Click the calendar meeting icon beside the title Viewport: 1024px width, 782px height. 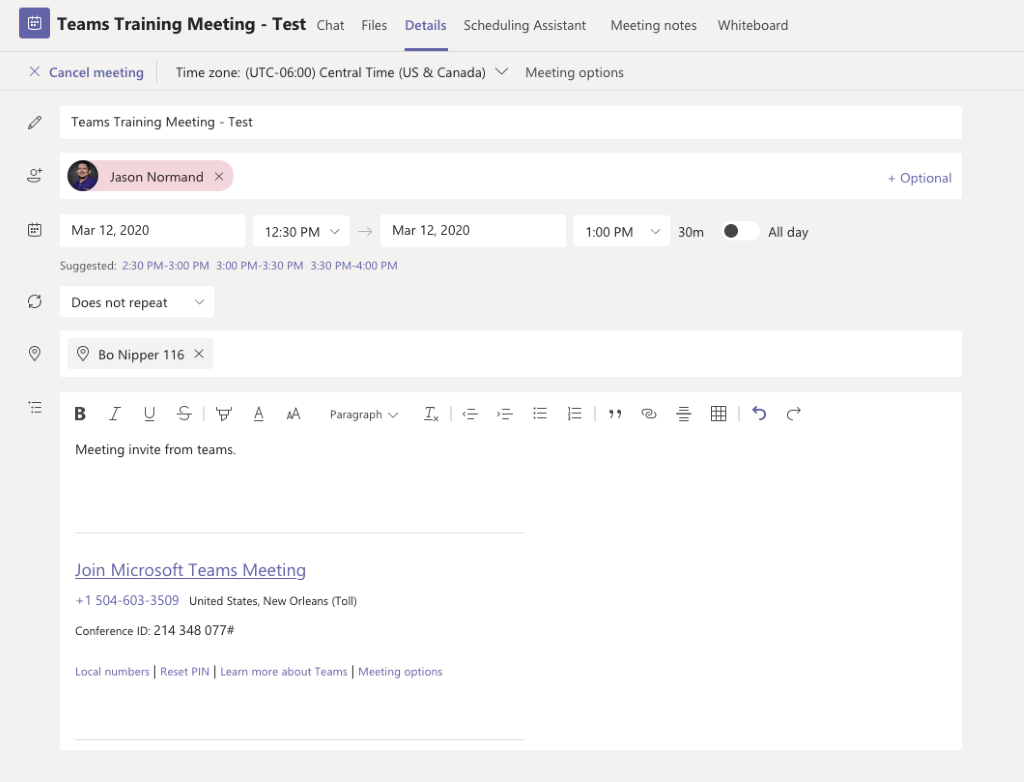(35, 24)
